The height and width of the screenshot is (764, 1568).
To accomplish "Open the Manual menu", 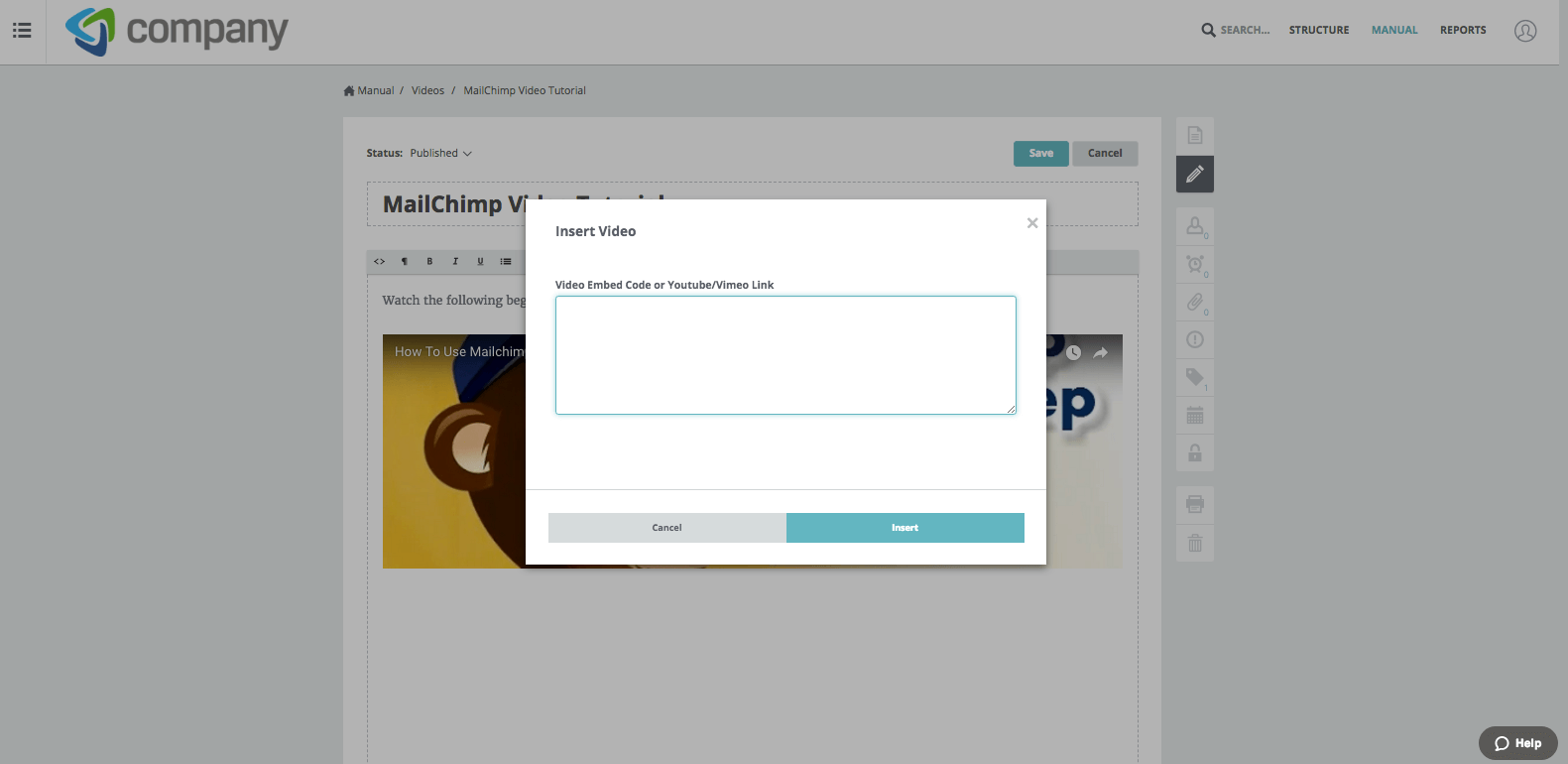I will 1394,31.
